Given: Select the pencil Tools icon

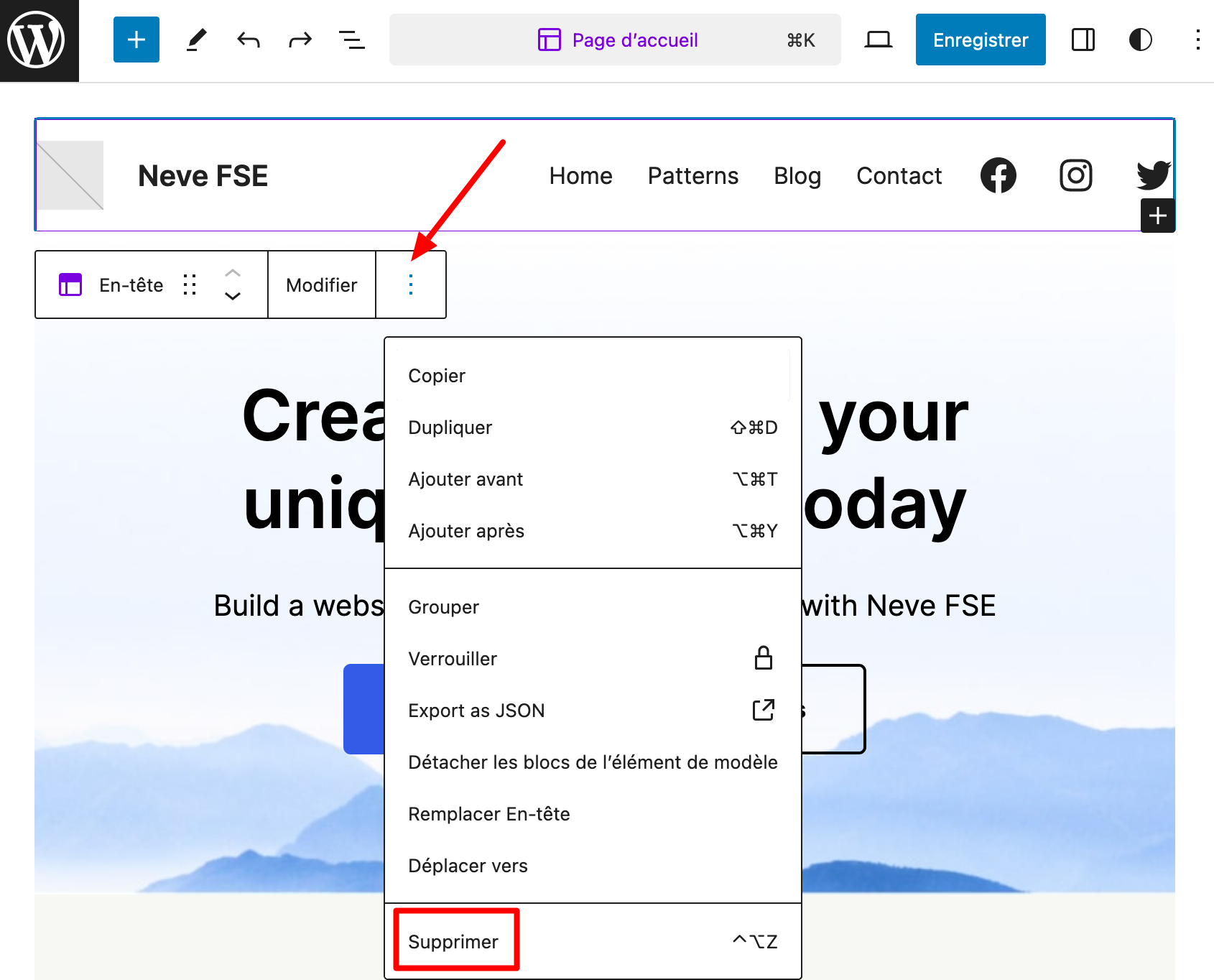Looking at the screenshot, I should pyautogui.click(x=196, y=40).
